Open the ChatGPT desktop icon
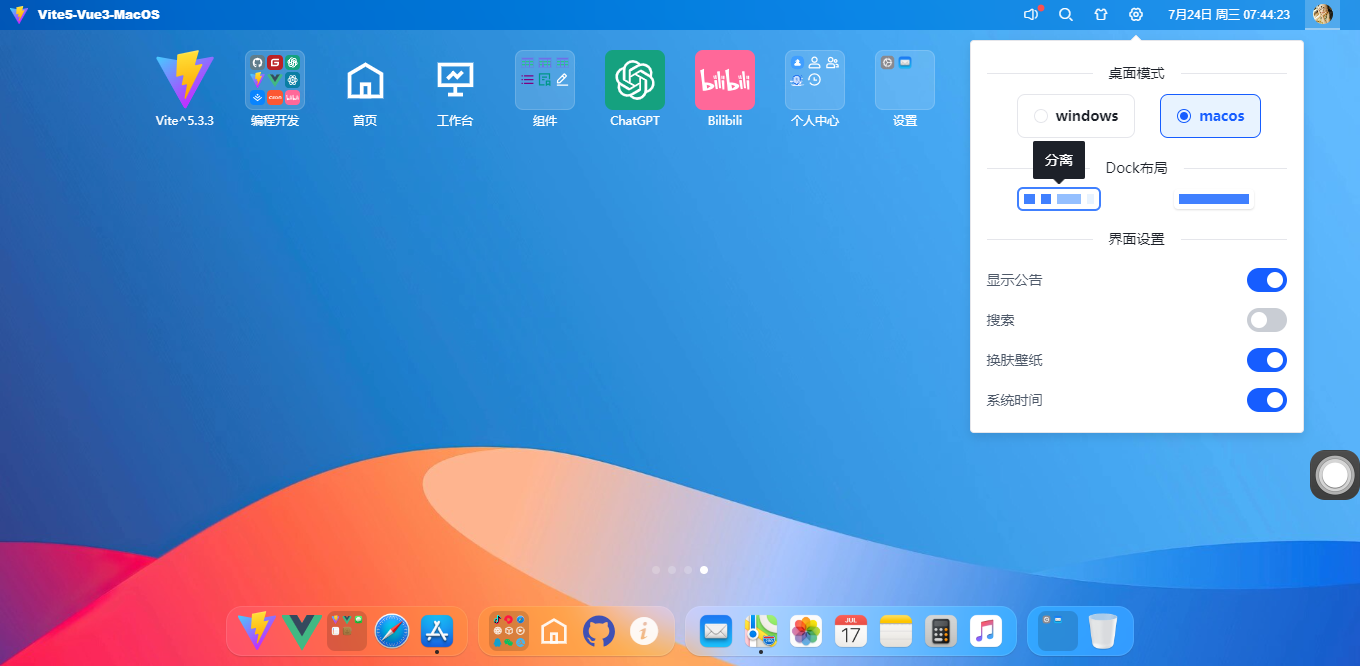 635,79
